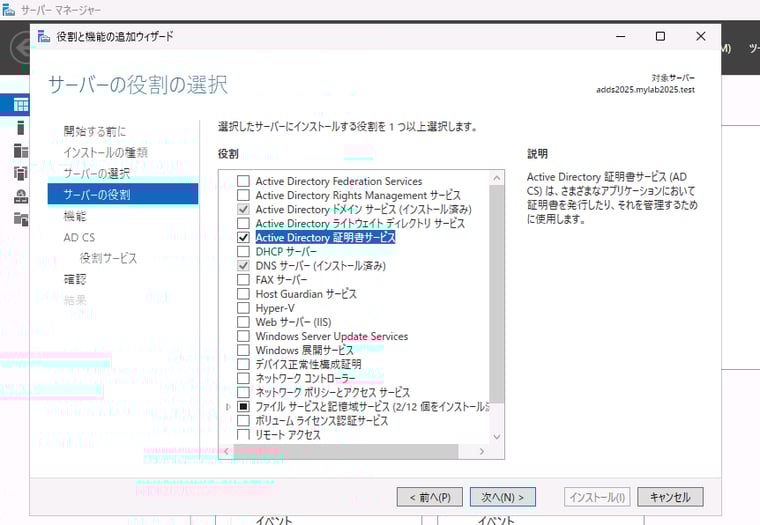
Task: Check デバイス正常性構成証明 checkbox
Action: [243, 364]
